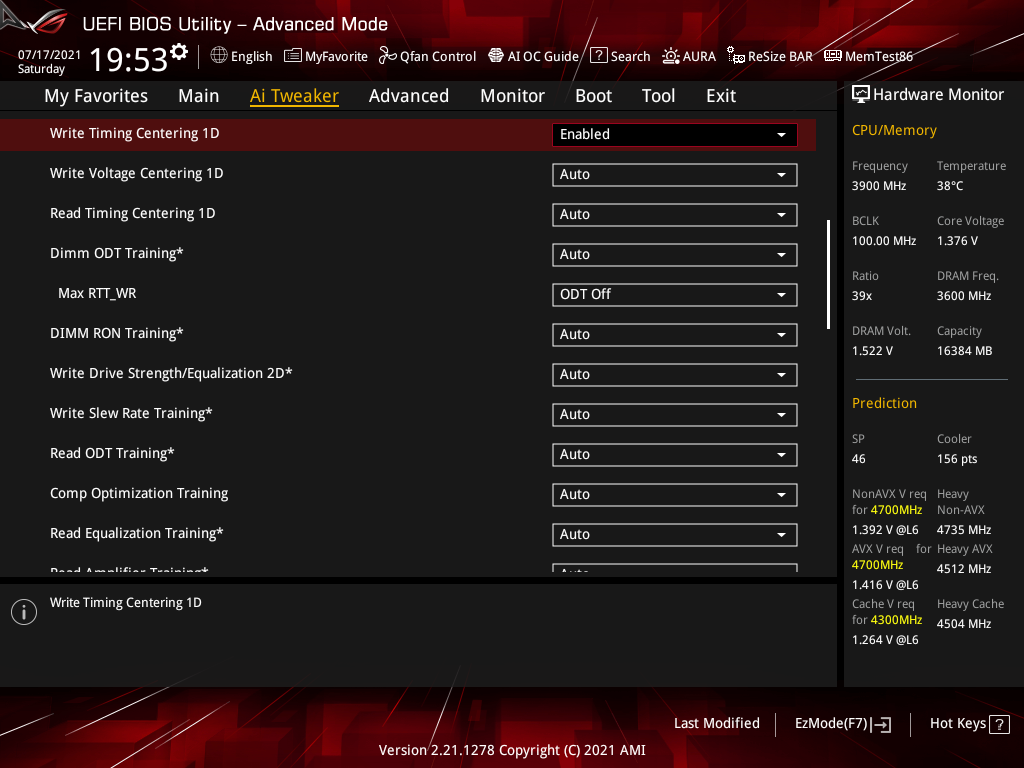This screenshot has width=1024, height=768.
Task: Click the EzMode exit arrow icon
Action: 882,724
